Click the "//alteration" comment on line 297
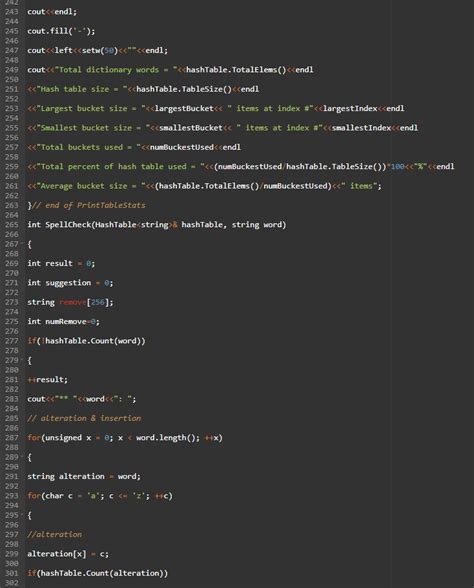Viewport: 474px width, 588px height. (54, 535)
